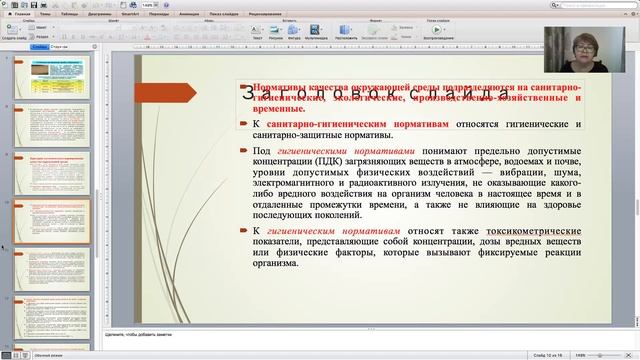
Task: Select the Outline tab in the left pane
Action: coord(59,47)
